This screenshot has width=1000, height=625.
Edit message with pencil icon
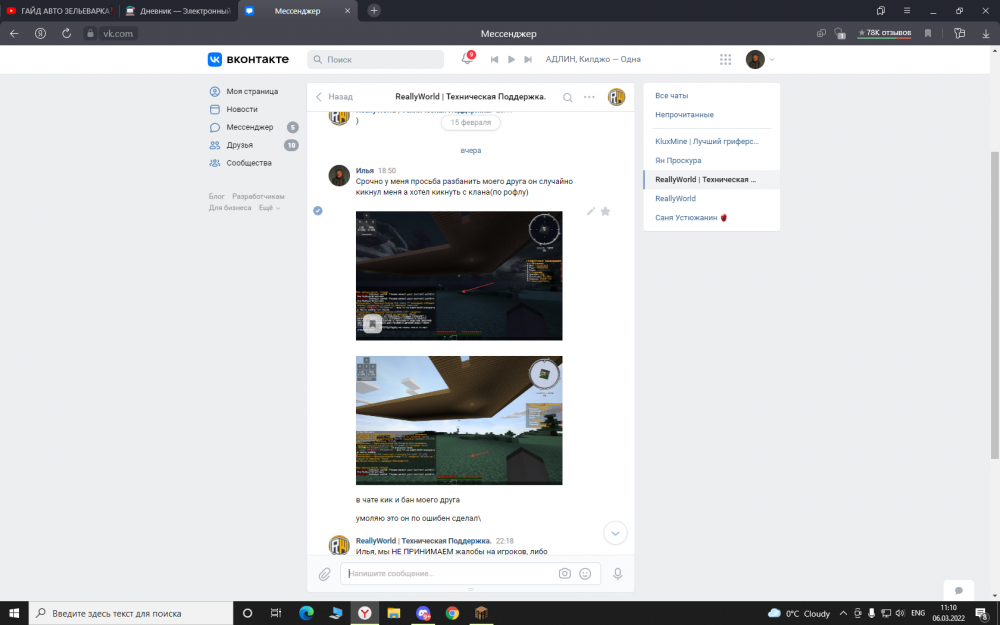point(591,211)
